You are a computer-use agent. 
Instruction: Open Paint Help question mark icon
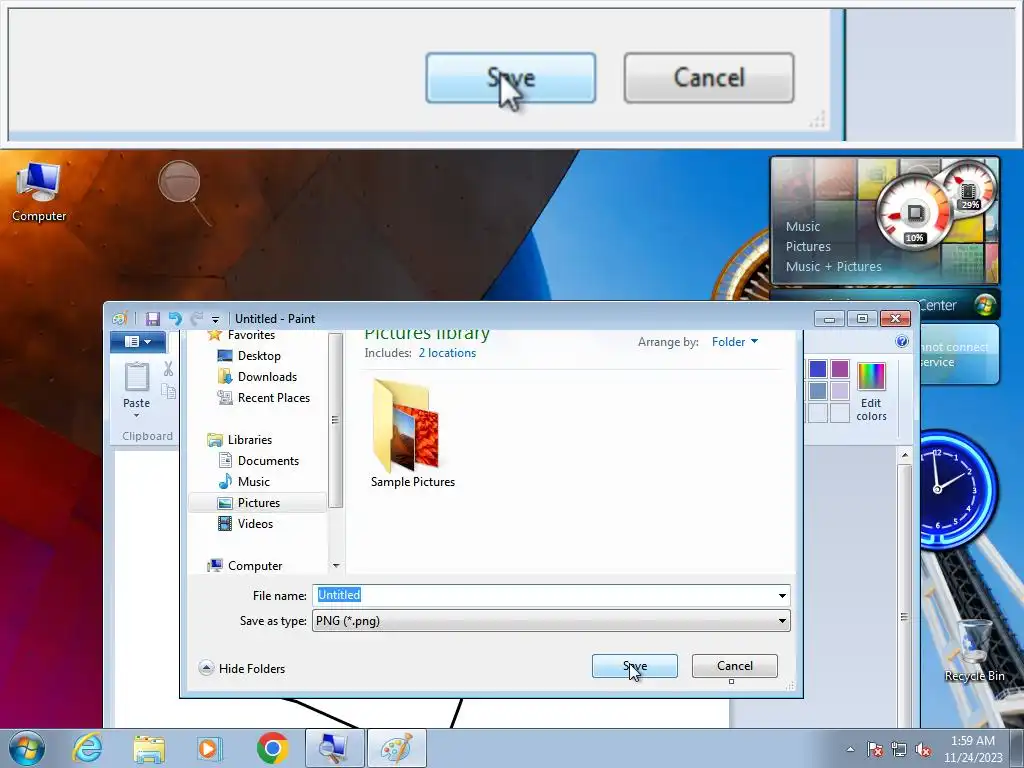click(x=902, y=342)
